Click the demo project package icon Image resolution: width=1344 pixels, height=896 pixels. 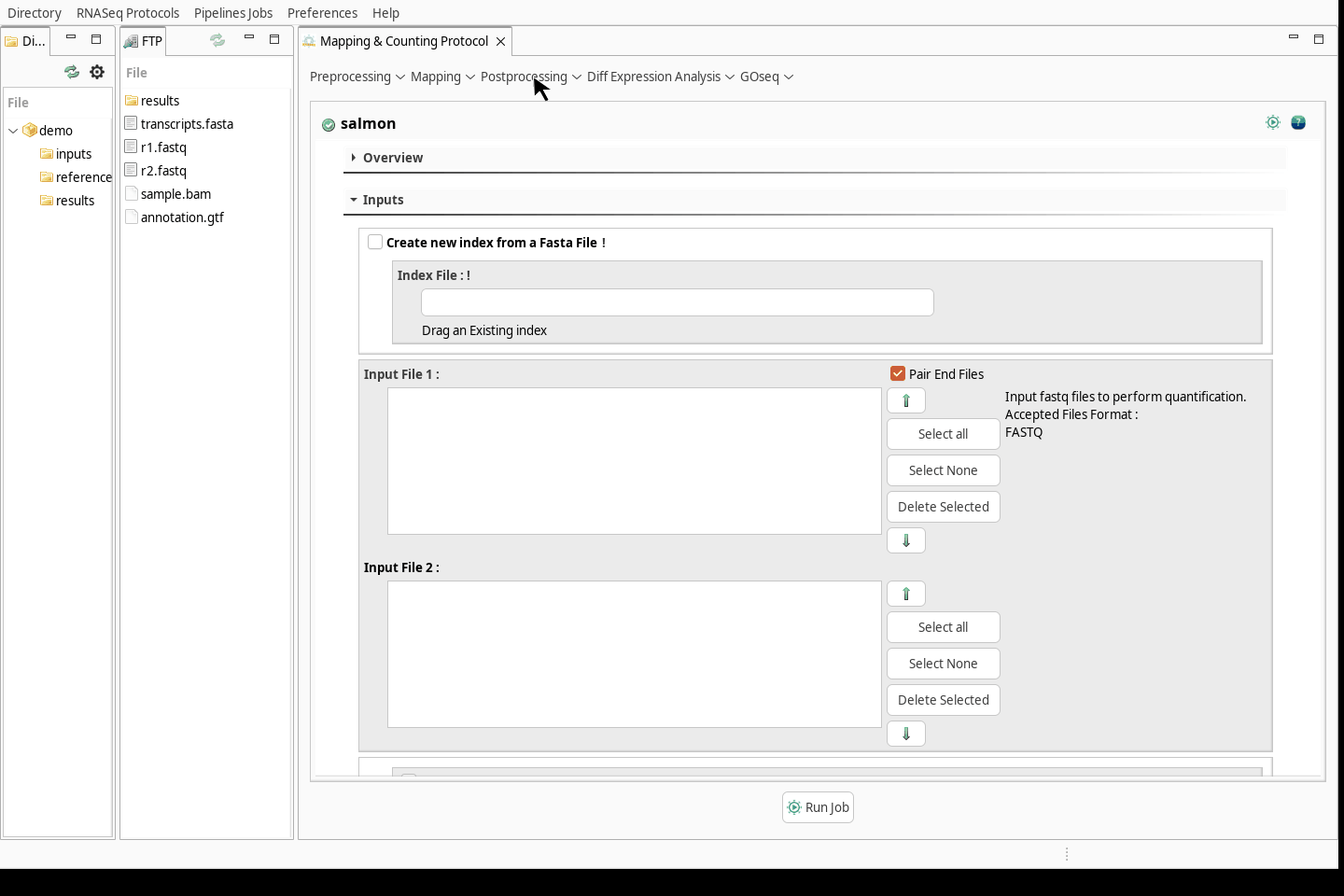tap(30, 131)
